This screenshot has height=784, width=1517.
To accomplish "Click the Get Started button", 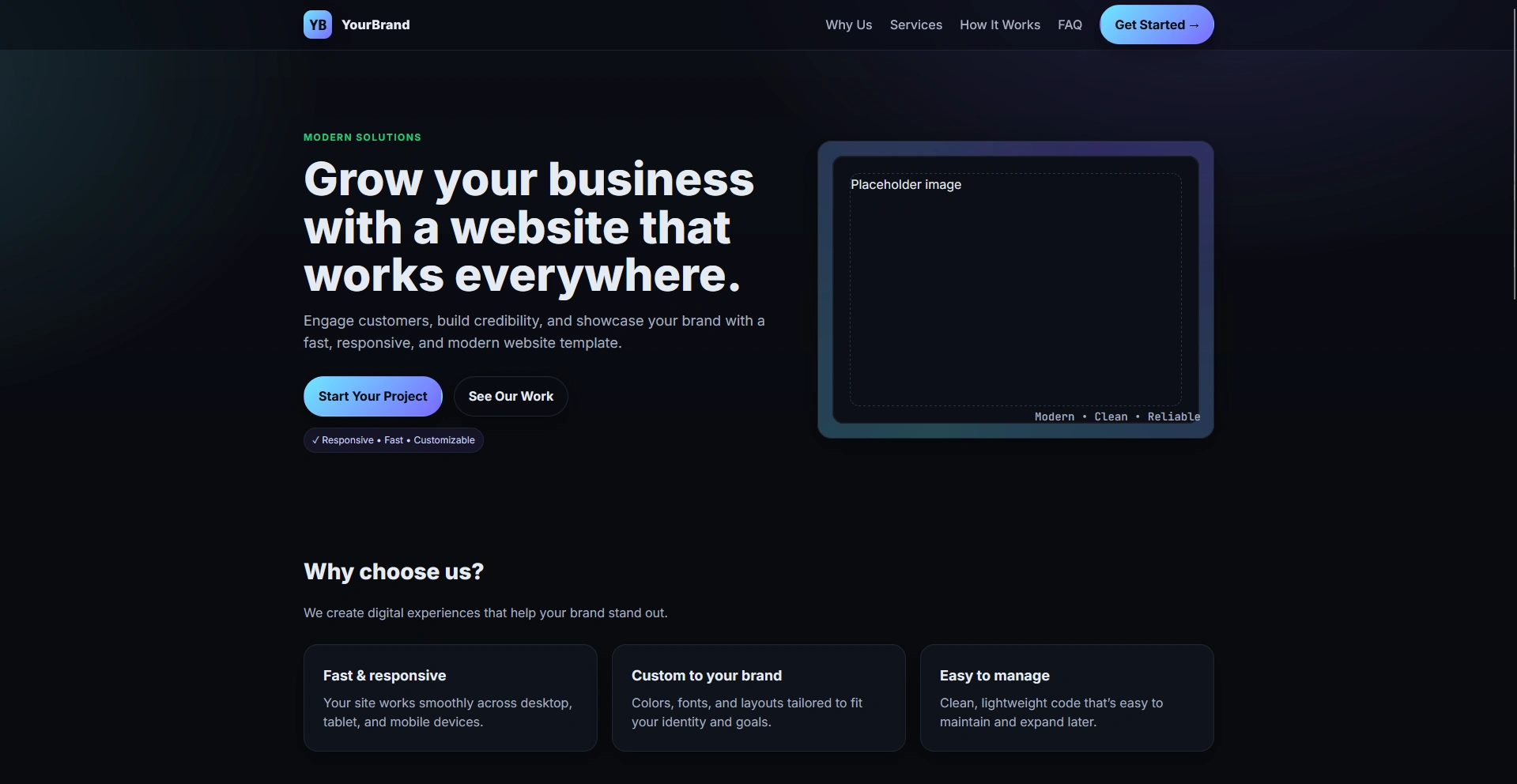I will [1157, 24].
